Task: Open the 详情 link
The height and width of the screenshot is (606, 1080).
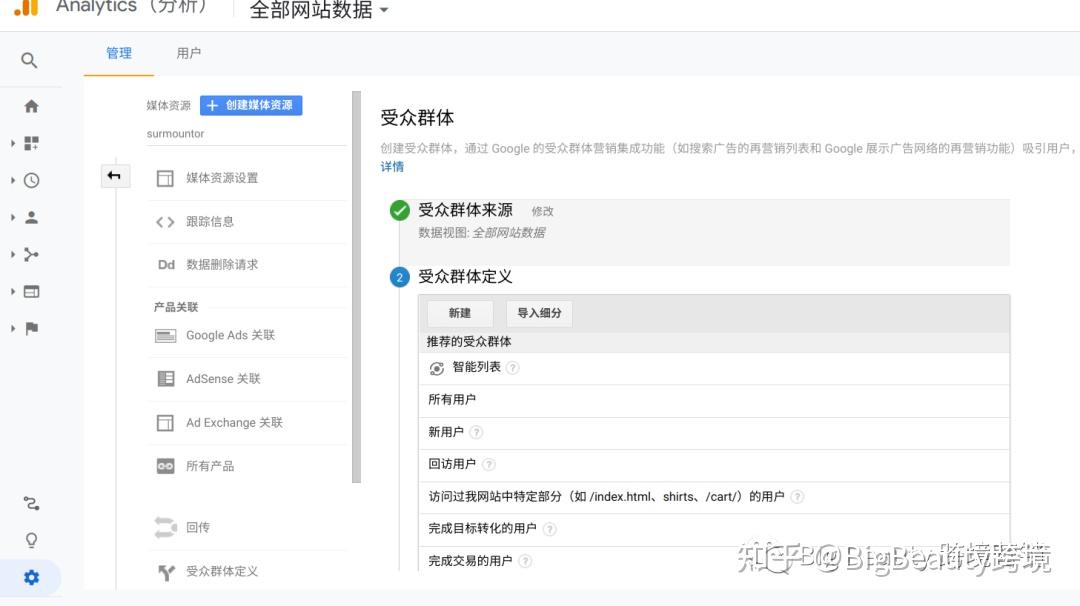Action: pos(393,167)
